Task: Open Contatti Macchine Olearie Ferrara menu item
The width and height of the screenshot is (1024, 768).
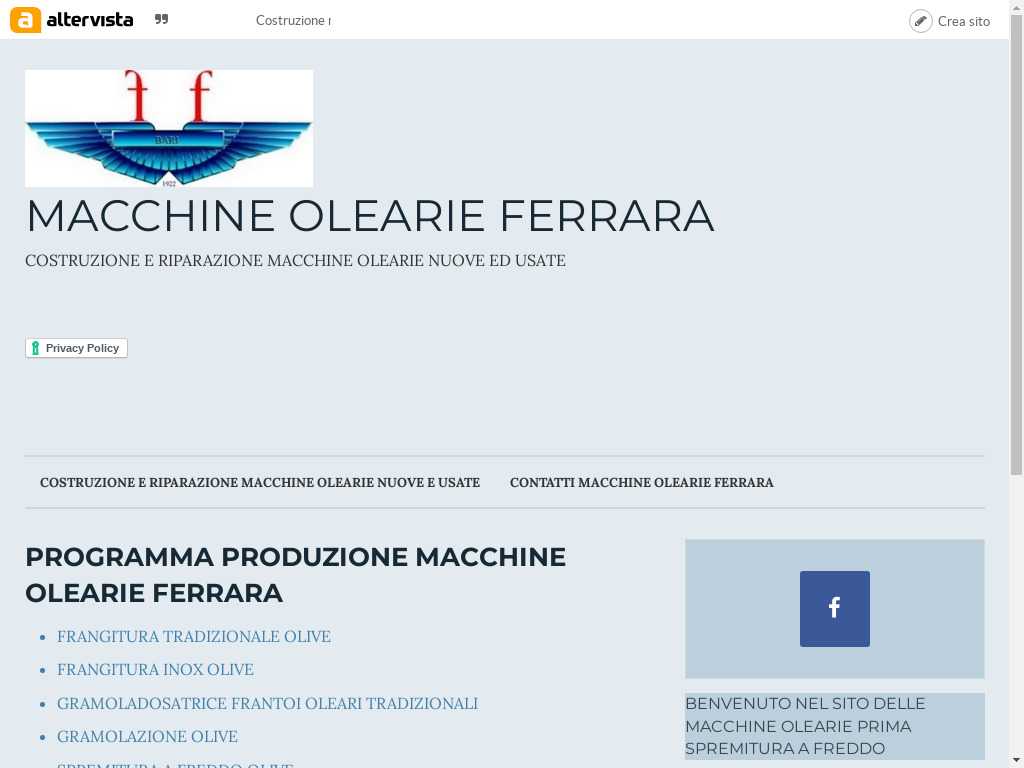Action: click(641, 483)
